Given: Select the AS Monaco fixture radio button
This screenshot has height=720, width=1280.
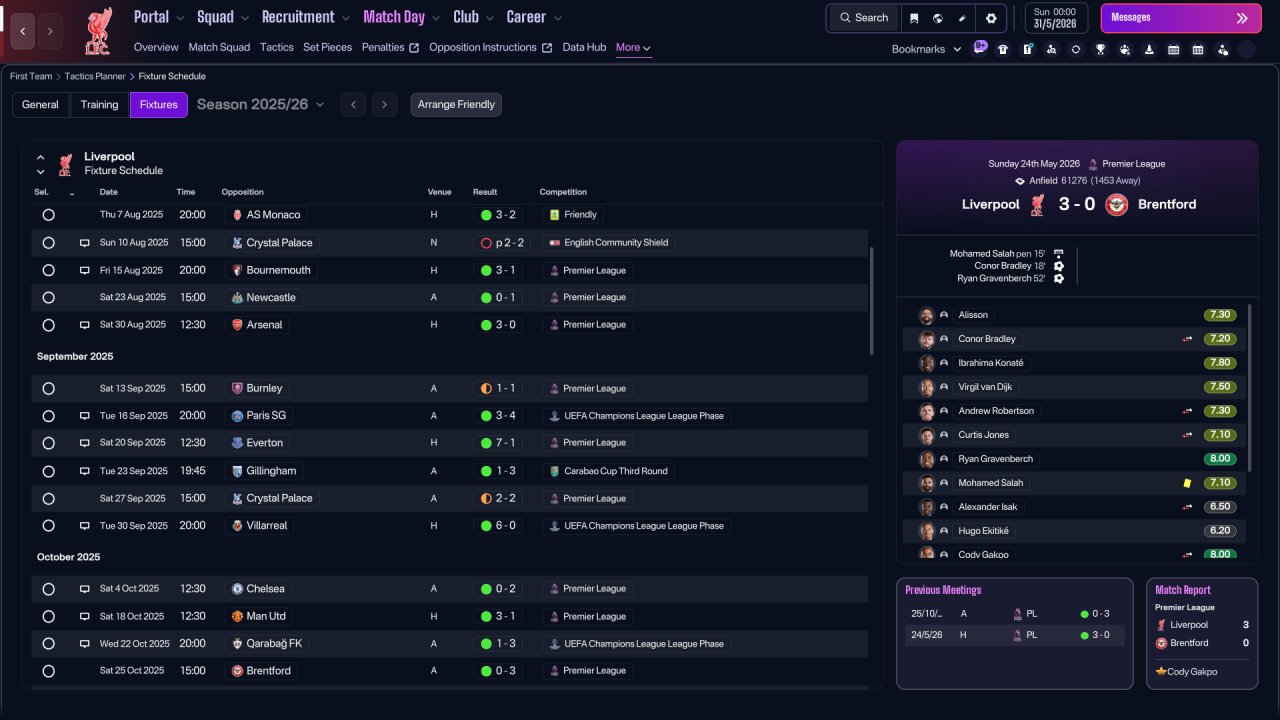Looking at the screenshot, I should (x=48, y=215).
